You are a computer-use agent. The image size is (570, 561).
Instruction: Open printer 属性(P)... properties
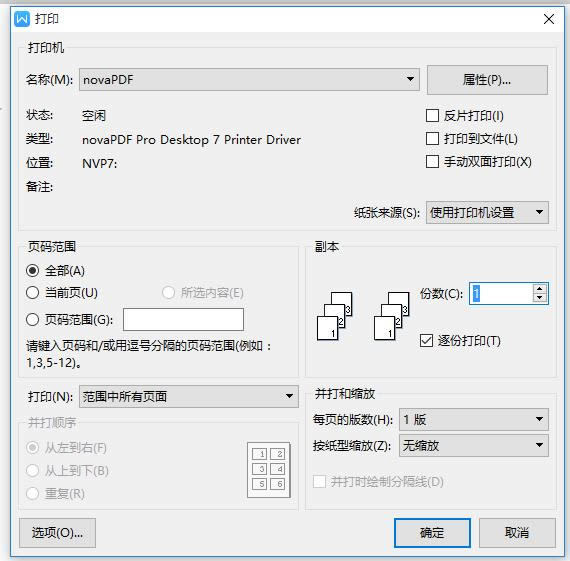pyautogui.click(x=487, y=80)
